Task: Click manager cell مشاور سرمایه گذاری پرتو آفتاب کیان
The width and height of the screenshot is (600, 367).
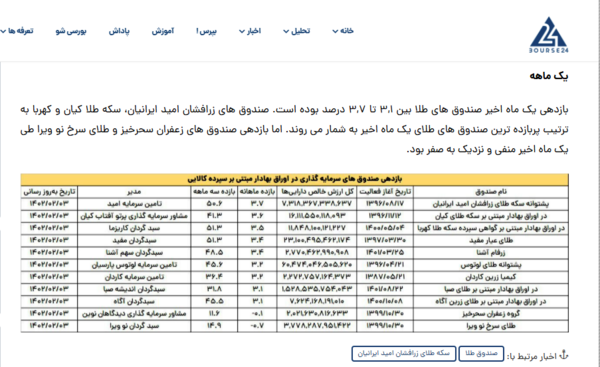Action: point(134,216)
